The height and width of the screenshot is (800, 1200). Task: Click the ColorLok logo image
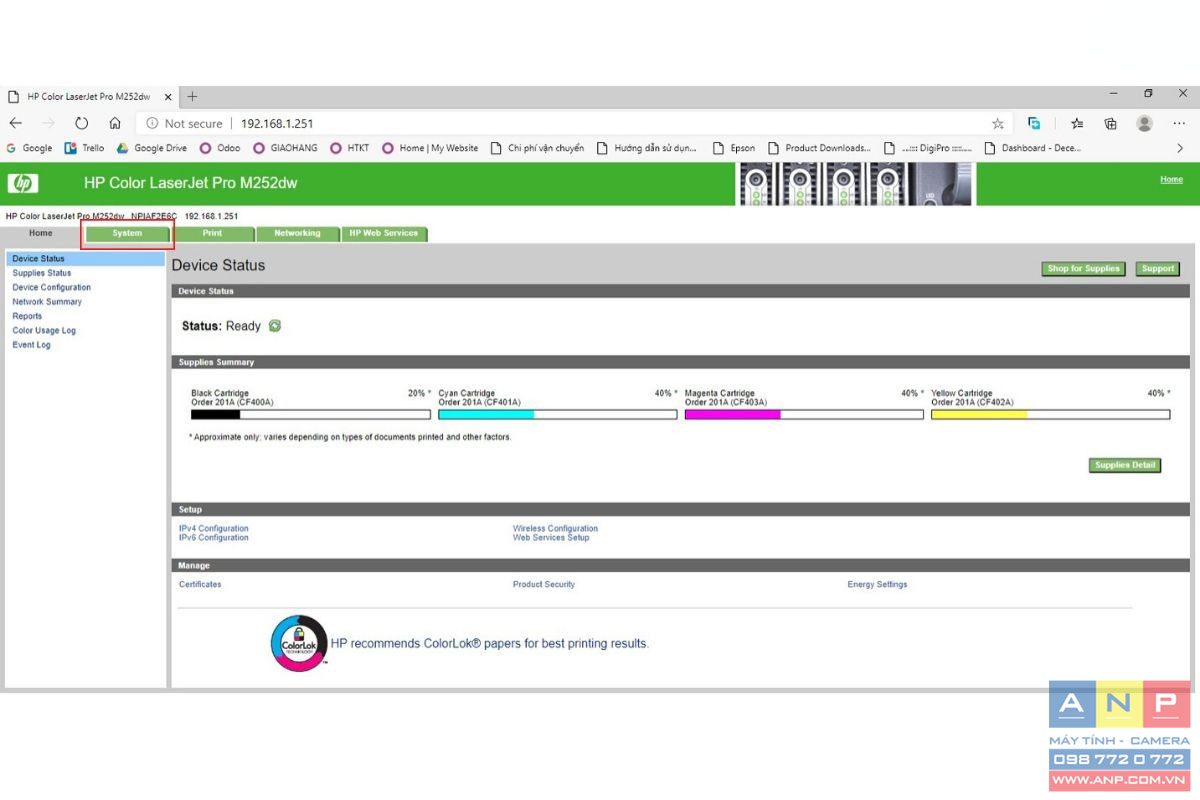(299, 643)
